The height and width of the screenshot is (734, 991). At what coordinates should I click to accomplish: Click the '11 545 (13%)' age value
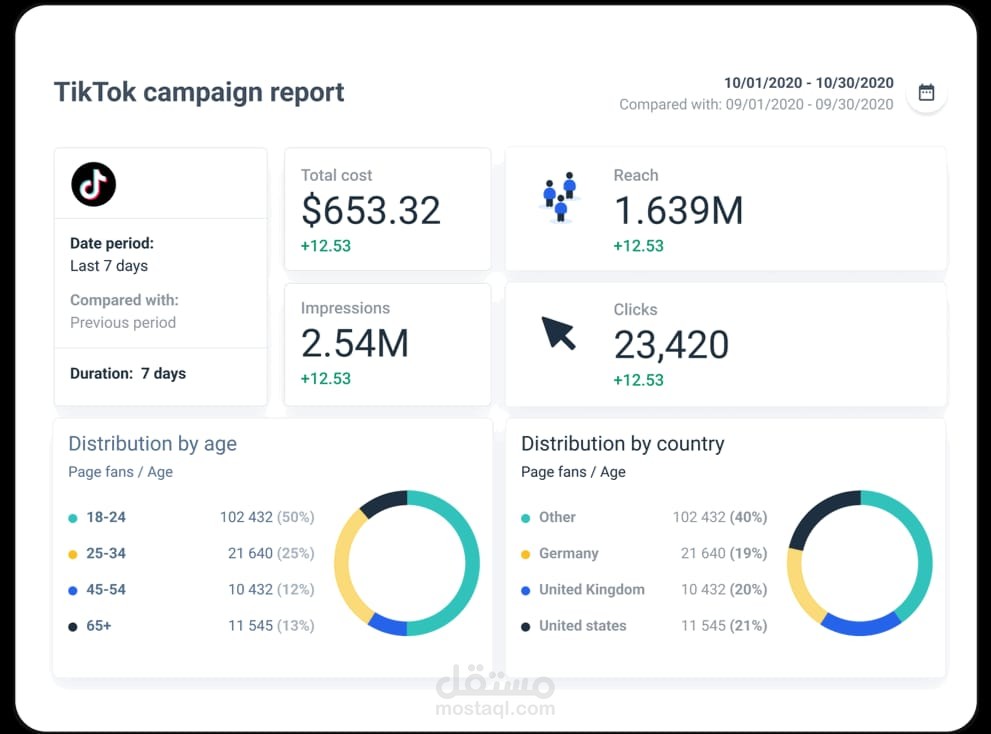271,626
